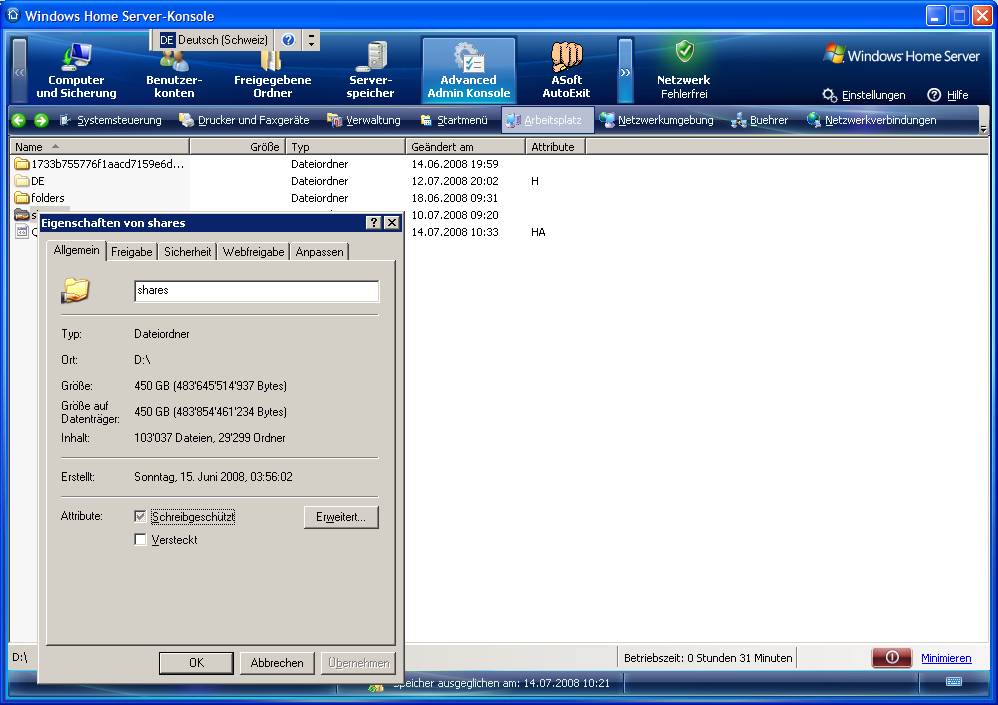The image size is (998, 705).
Task: Open Hilfe in the console header
Action: (948, 95)
